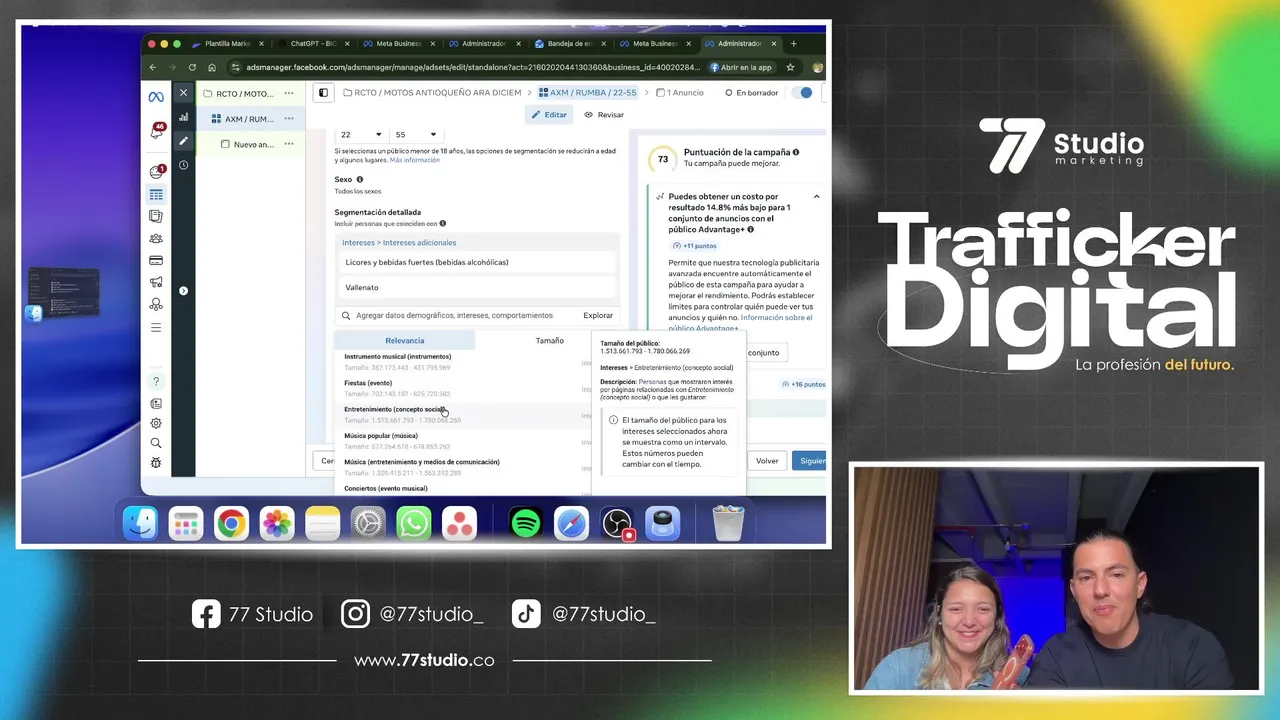Open the megaphone Advertising icon
The height and width of the screenshot is (720, 1280).
[x=156, y=283]
